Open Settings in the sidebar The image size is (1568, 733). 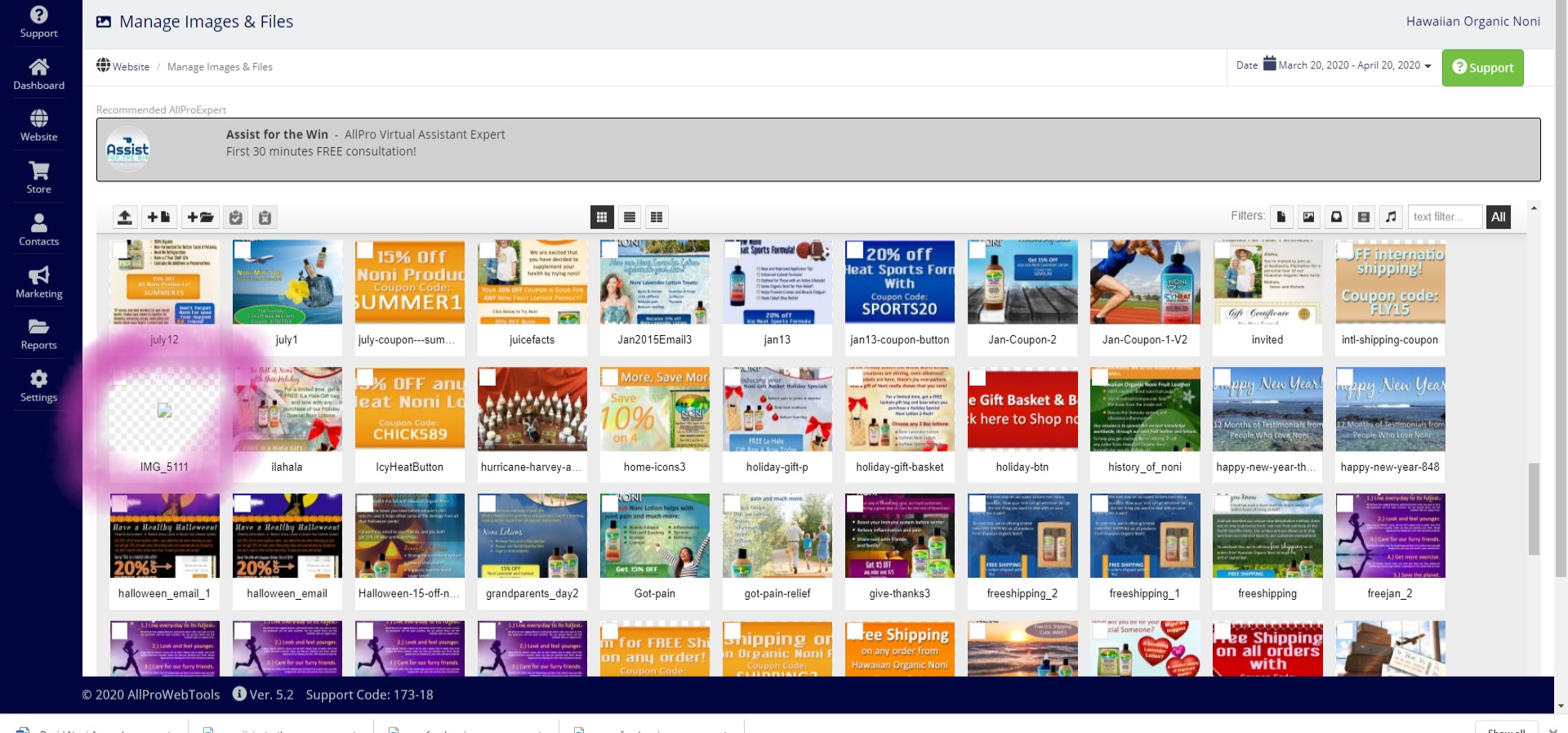(39, 387)
